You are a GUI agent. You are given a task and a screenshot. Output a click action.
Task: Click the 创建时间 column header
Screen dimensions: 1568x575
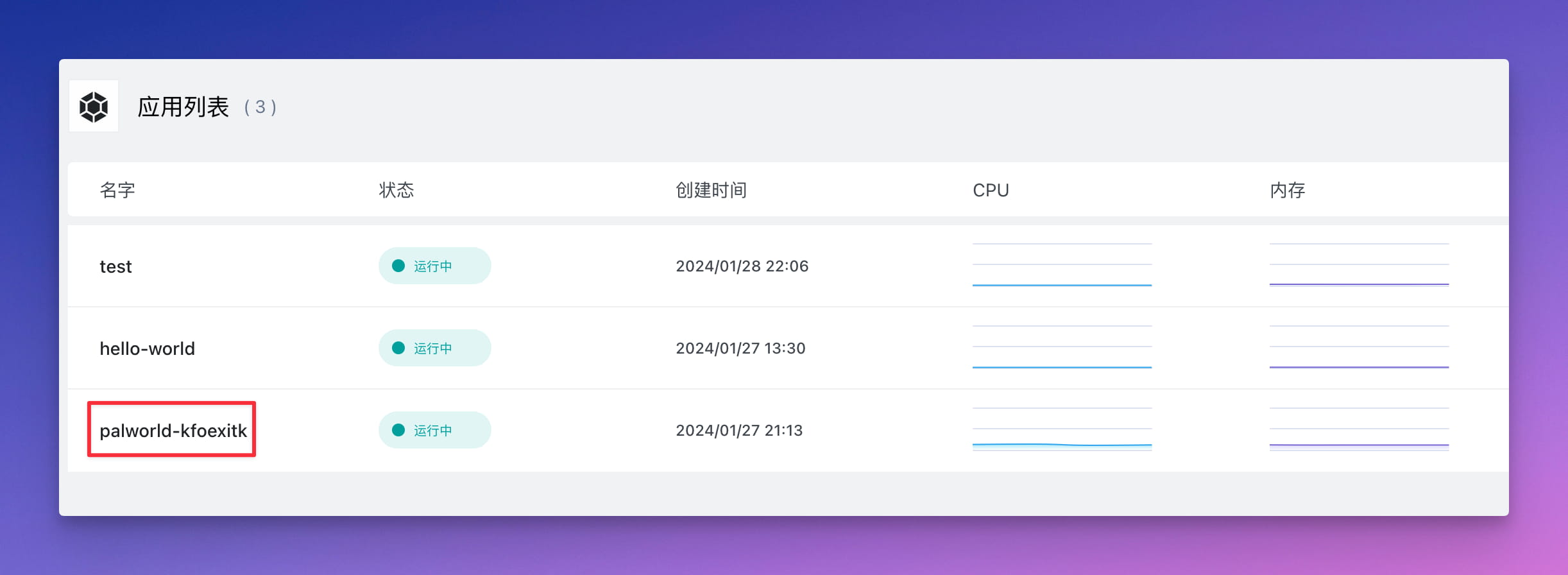(x=711, y=190)
